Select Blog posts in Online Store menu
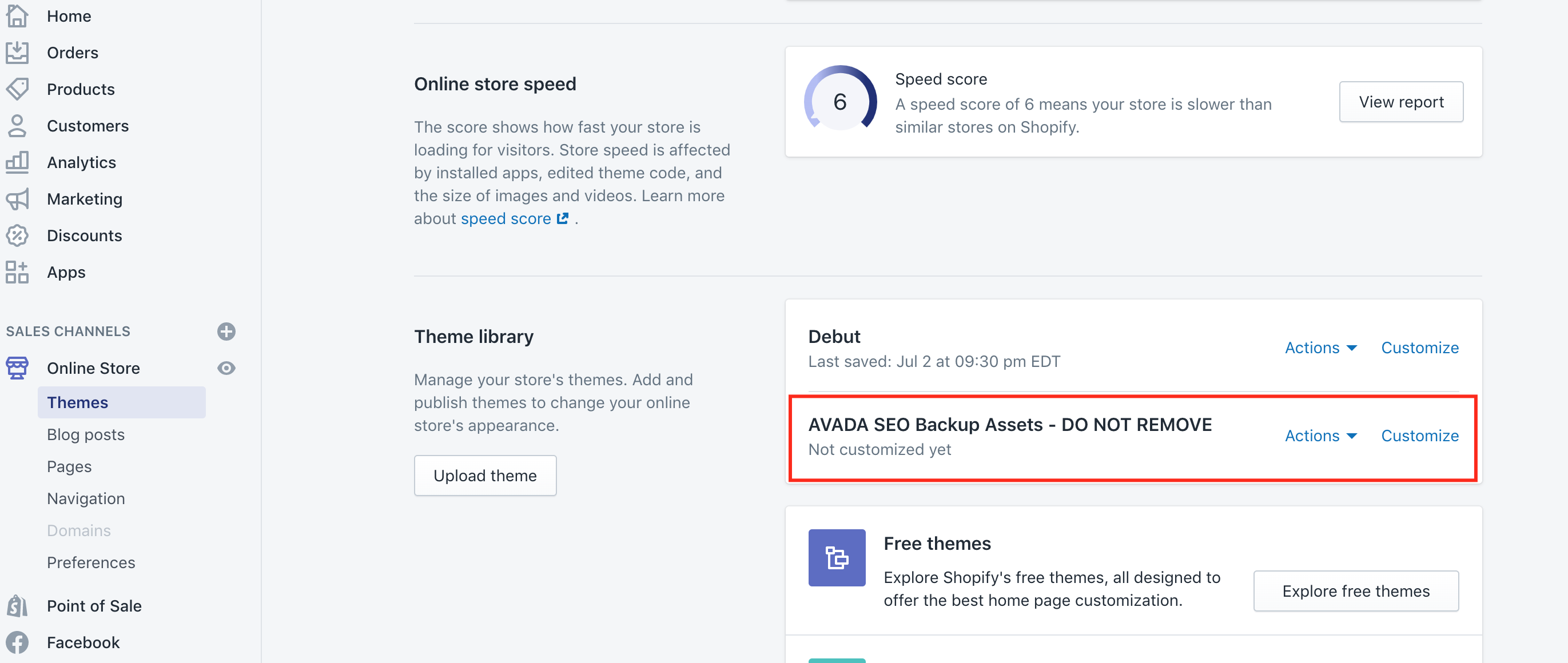 tap(86, 434)
